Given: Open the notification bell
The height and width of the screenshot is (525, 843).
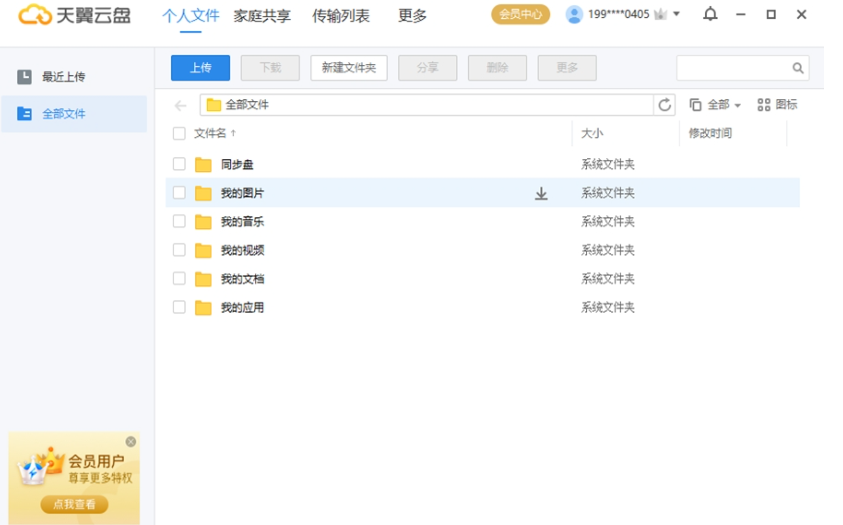Looking at the screenshot, I should (x=710, y=14).
